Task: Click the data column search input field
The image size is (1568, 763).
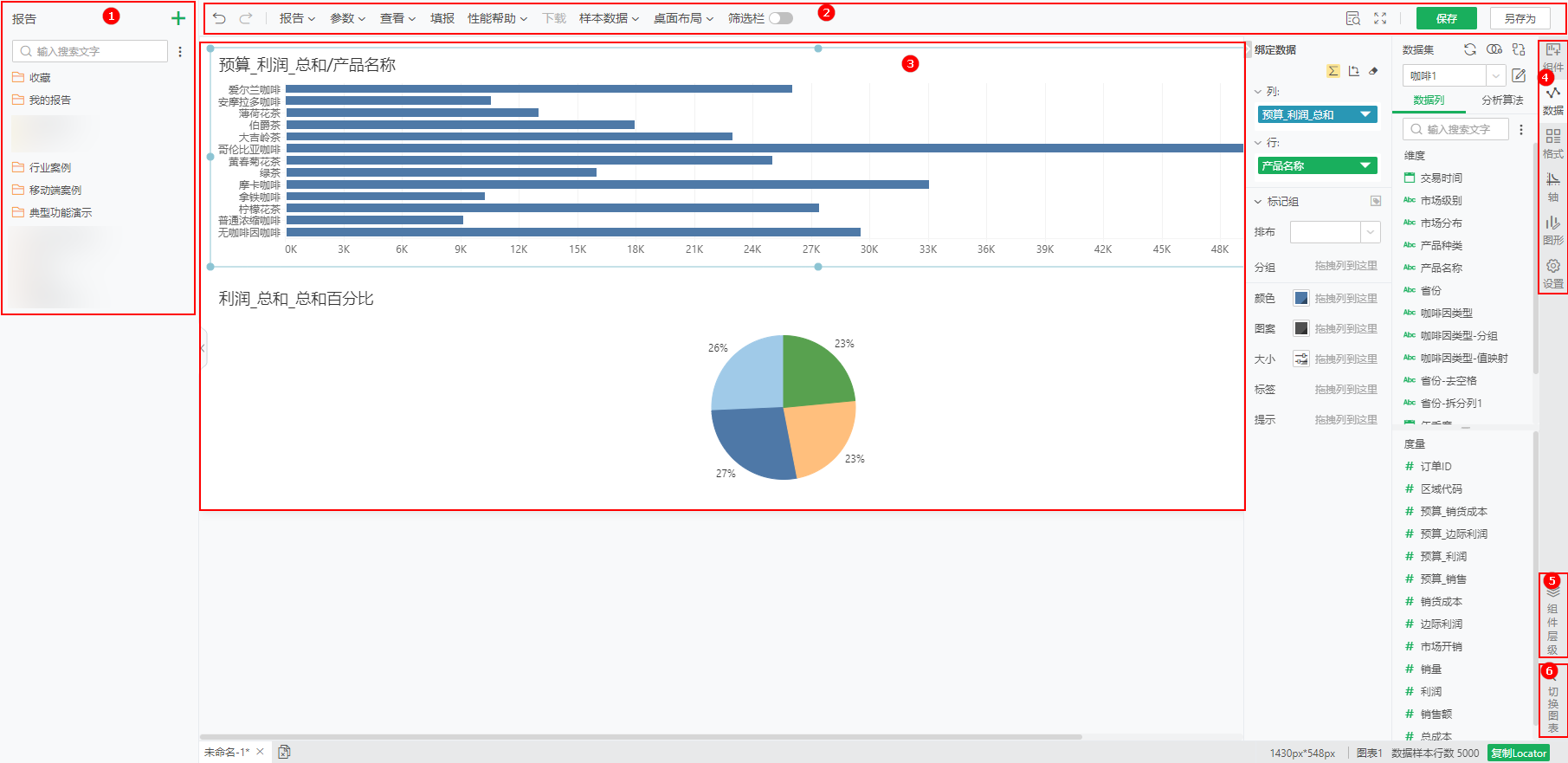Action: pos(1455,129)
